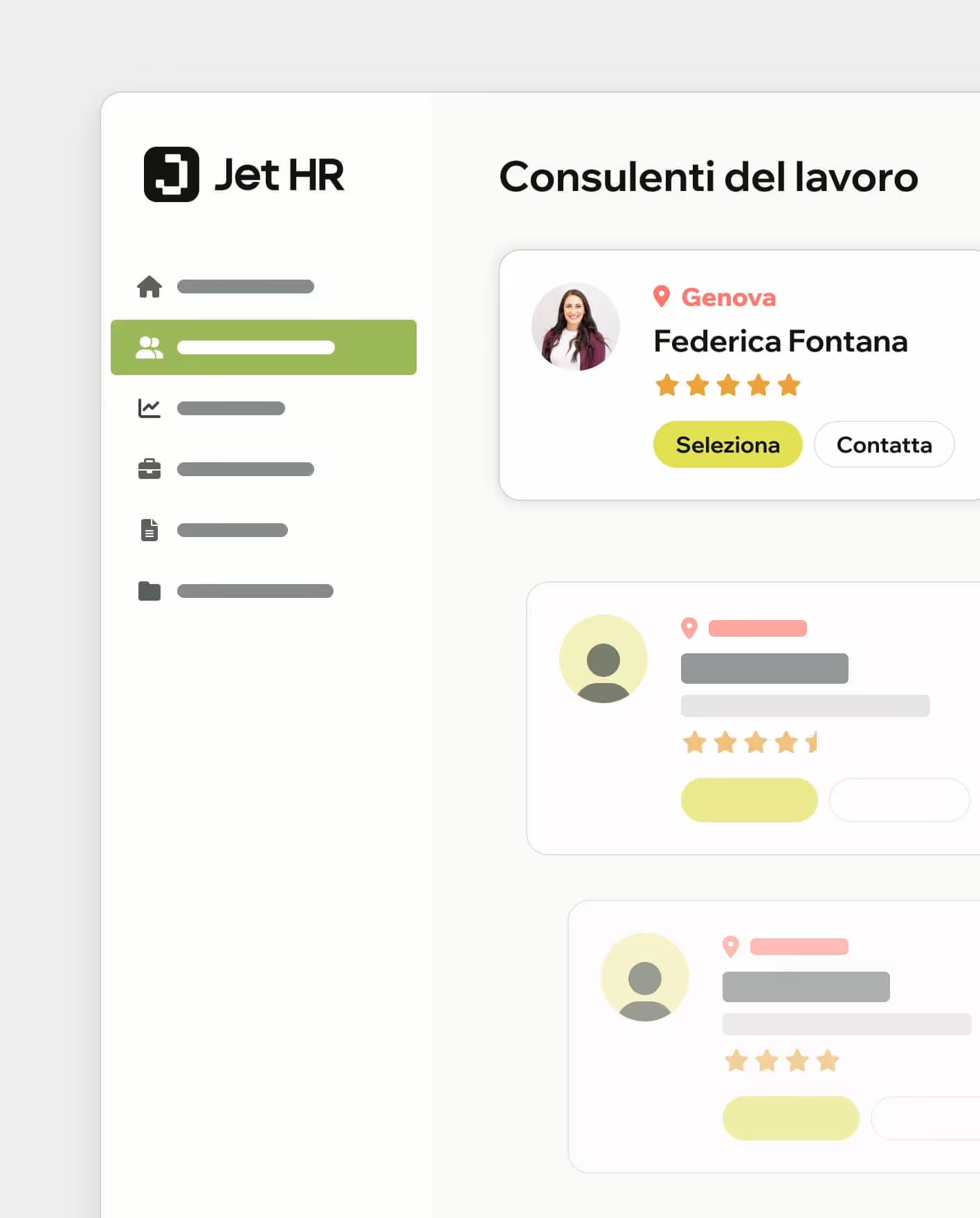Click the placeholder avatar in second consultant card
The image size is (980, 1218).
(x=604, y=659)
